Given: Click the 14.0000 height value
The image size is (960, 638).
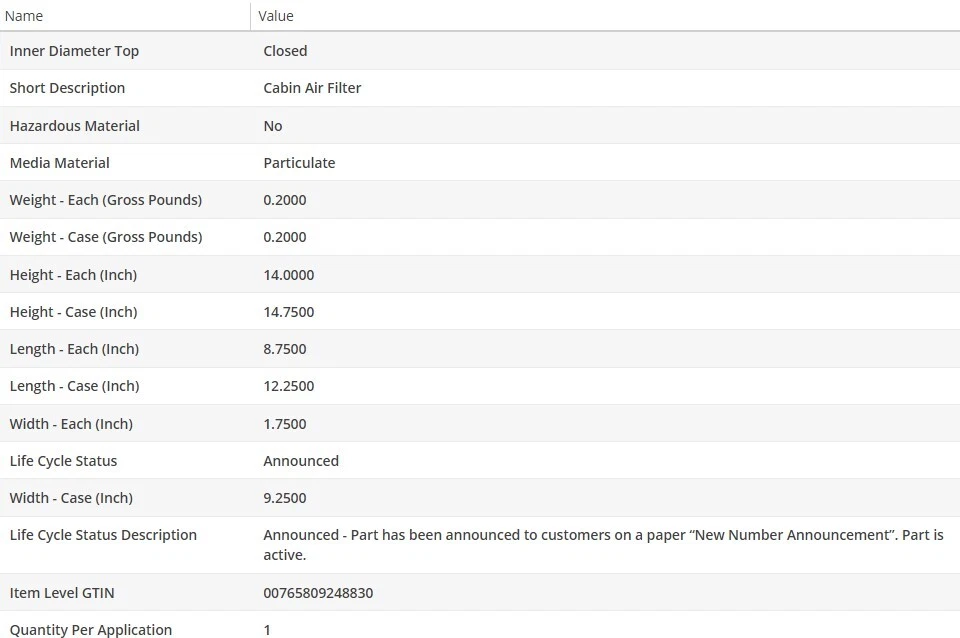Looking at the screenshot, I should [288, 275].
